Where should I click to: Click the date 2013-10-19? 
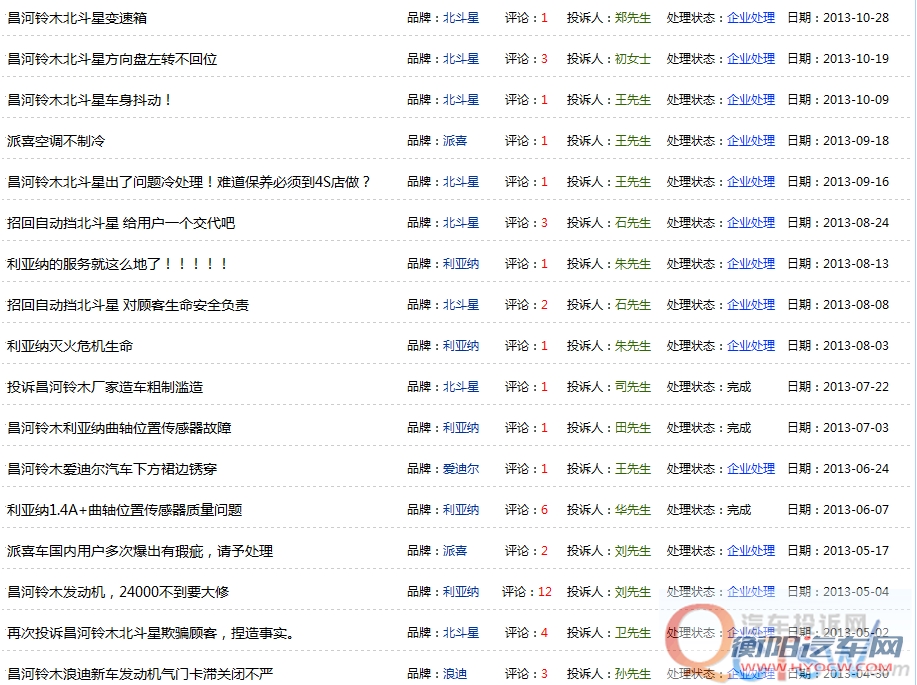coord(856,58)
